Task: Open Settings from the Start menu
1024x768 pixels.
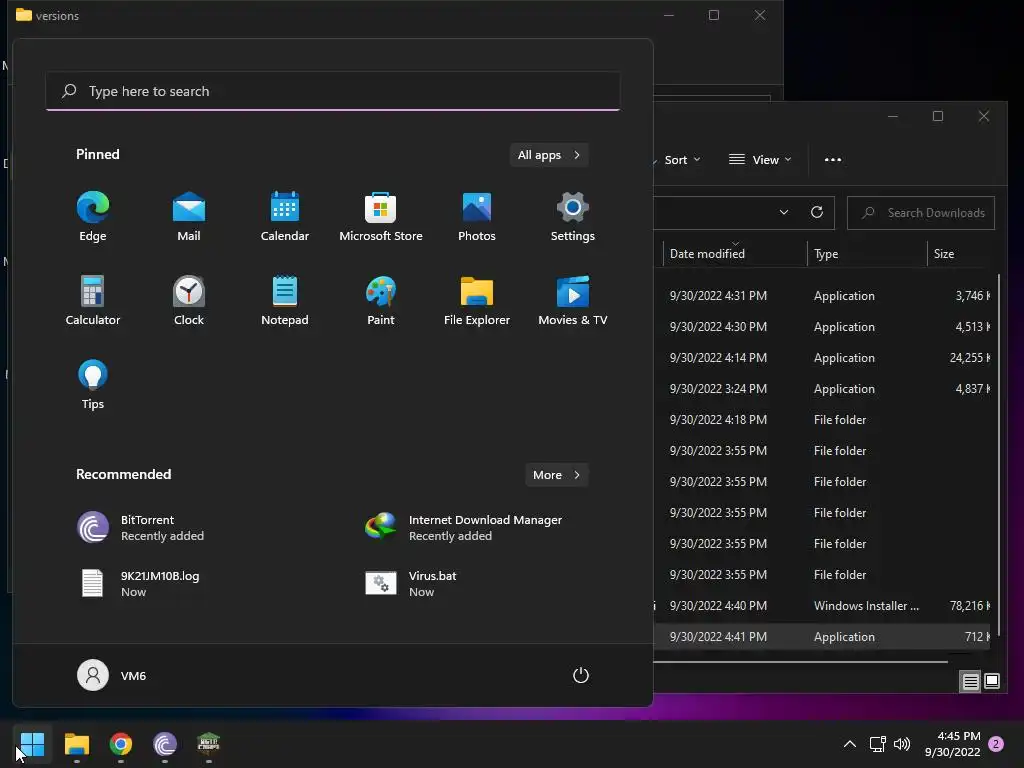Action: click(x=573, y=217)
